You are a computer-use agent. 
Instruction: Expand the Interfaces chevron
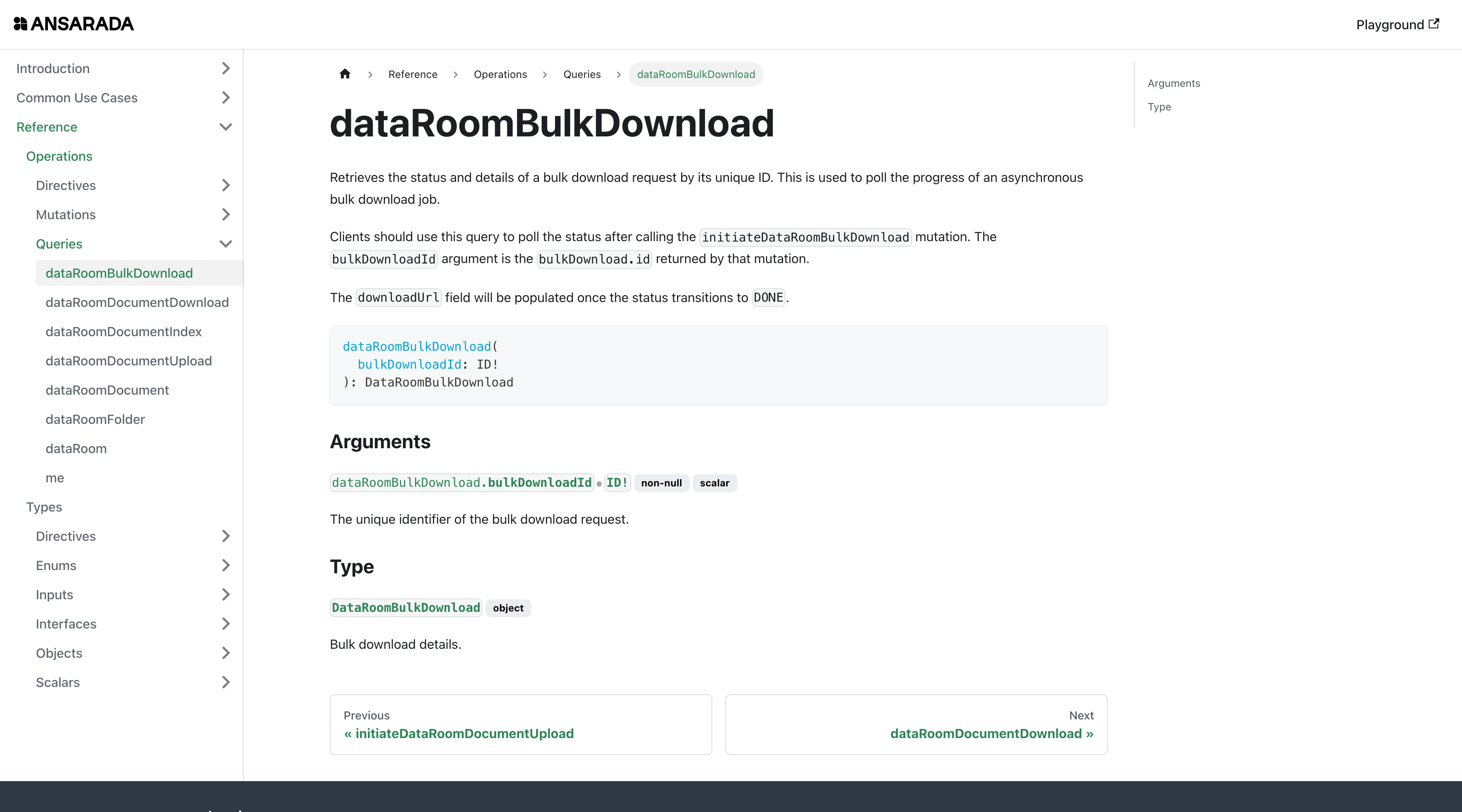click(x=225, y=624)
